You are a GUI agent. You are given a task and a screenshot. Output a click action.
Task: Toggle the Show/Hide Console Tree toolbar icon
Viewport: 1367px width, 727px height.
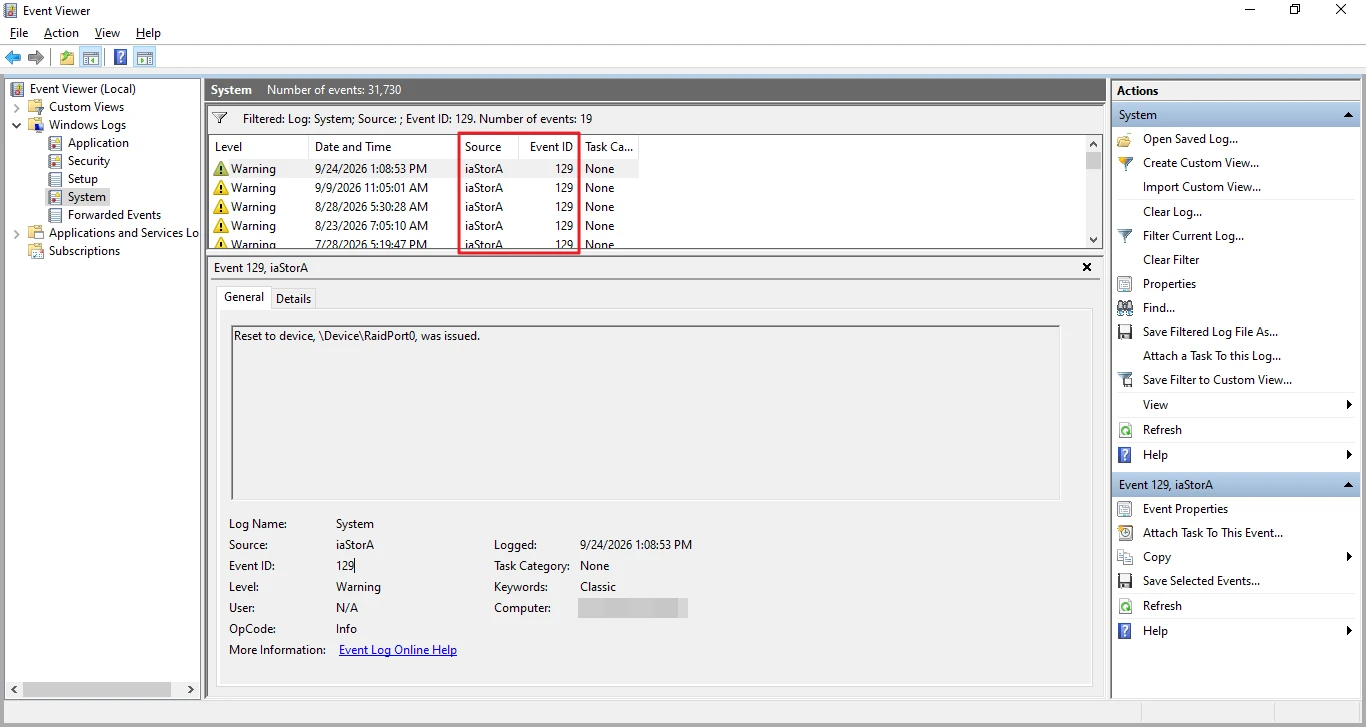(x=91, y=57)
